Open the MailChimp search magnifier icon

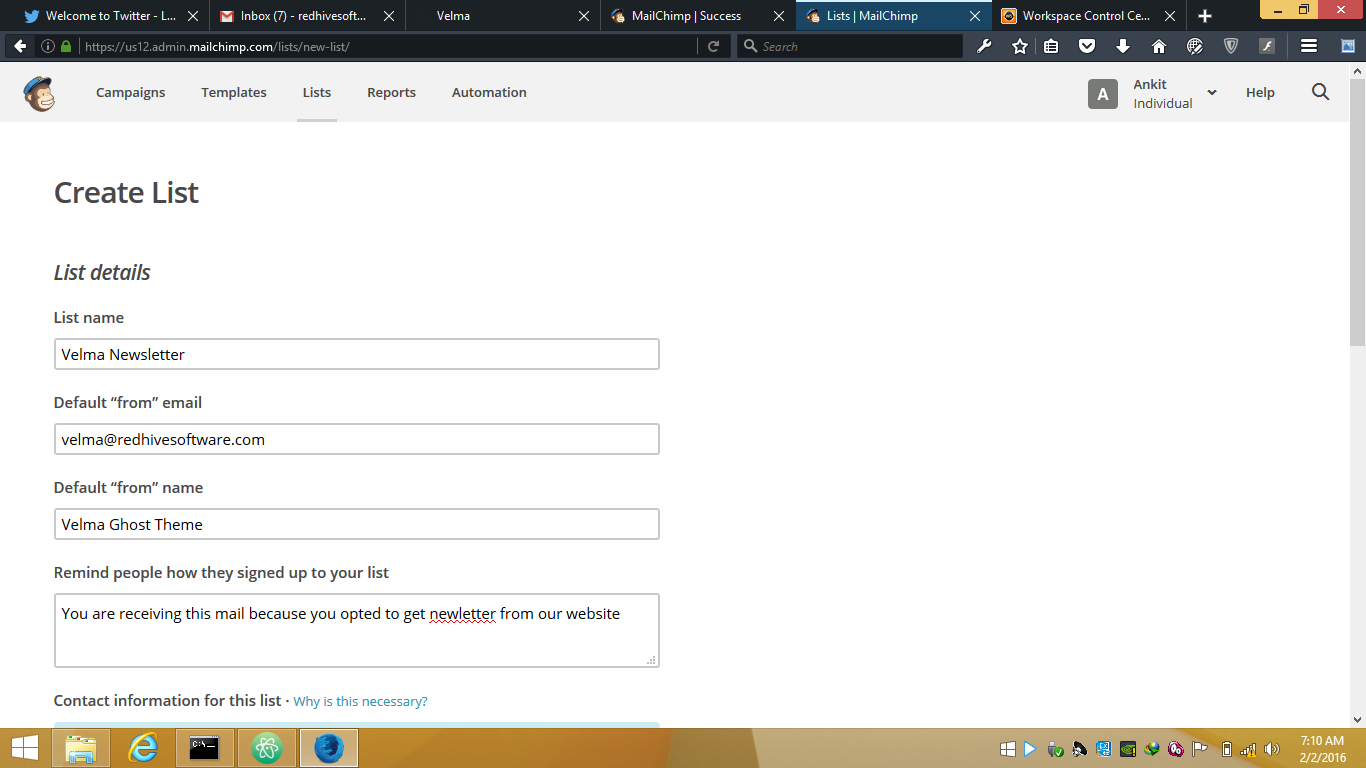(1320, 92)
